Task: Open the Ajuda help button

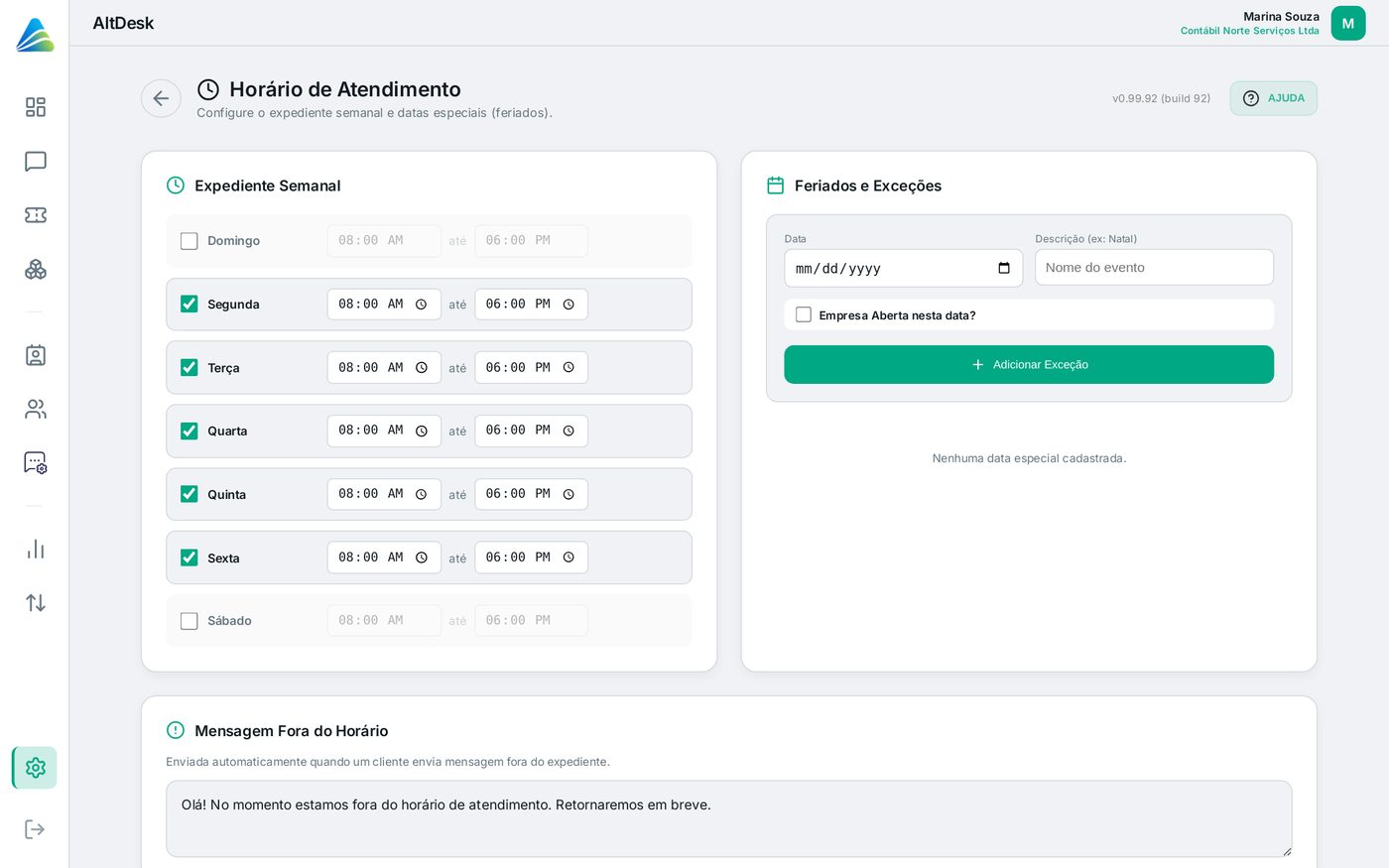Action: coord(1274,98)
